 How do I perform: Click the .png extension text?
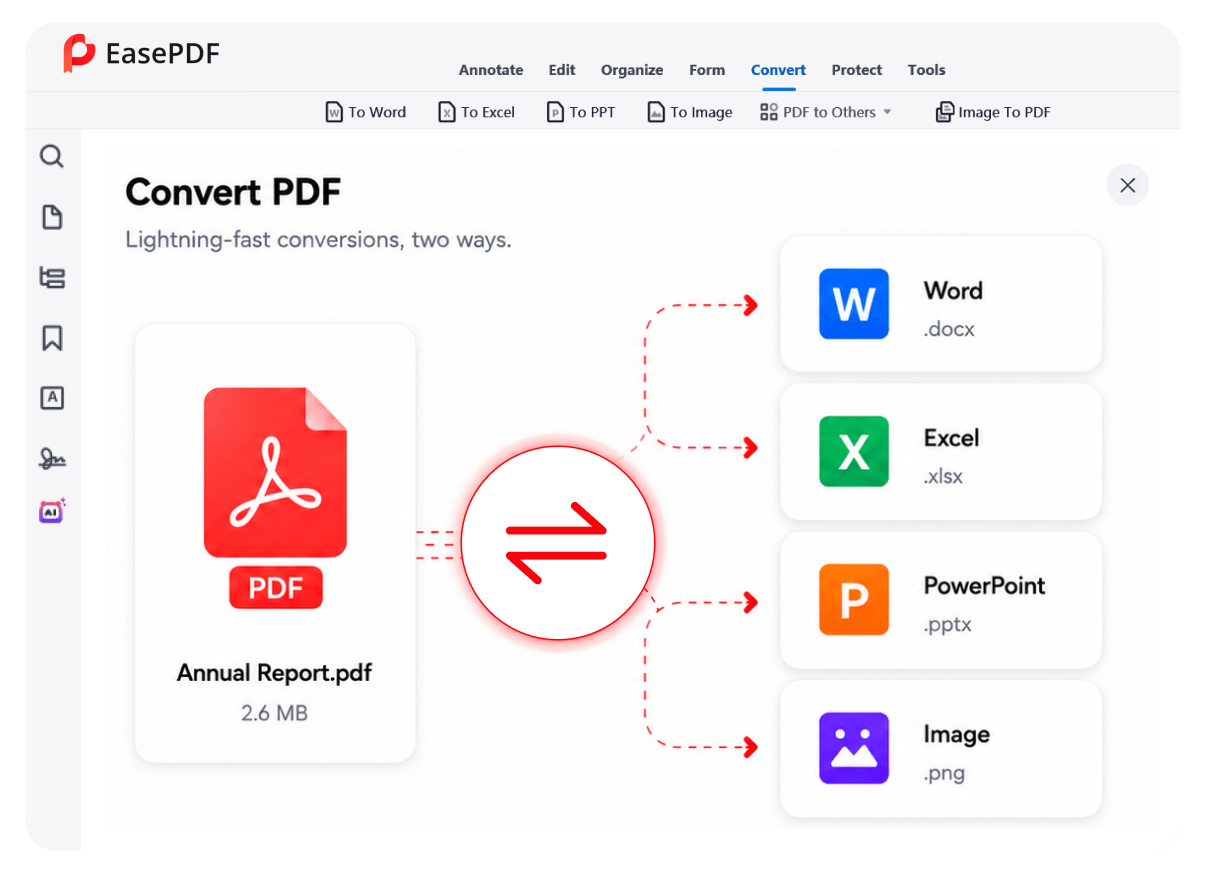point(945,774)
